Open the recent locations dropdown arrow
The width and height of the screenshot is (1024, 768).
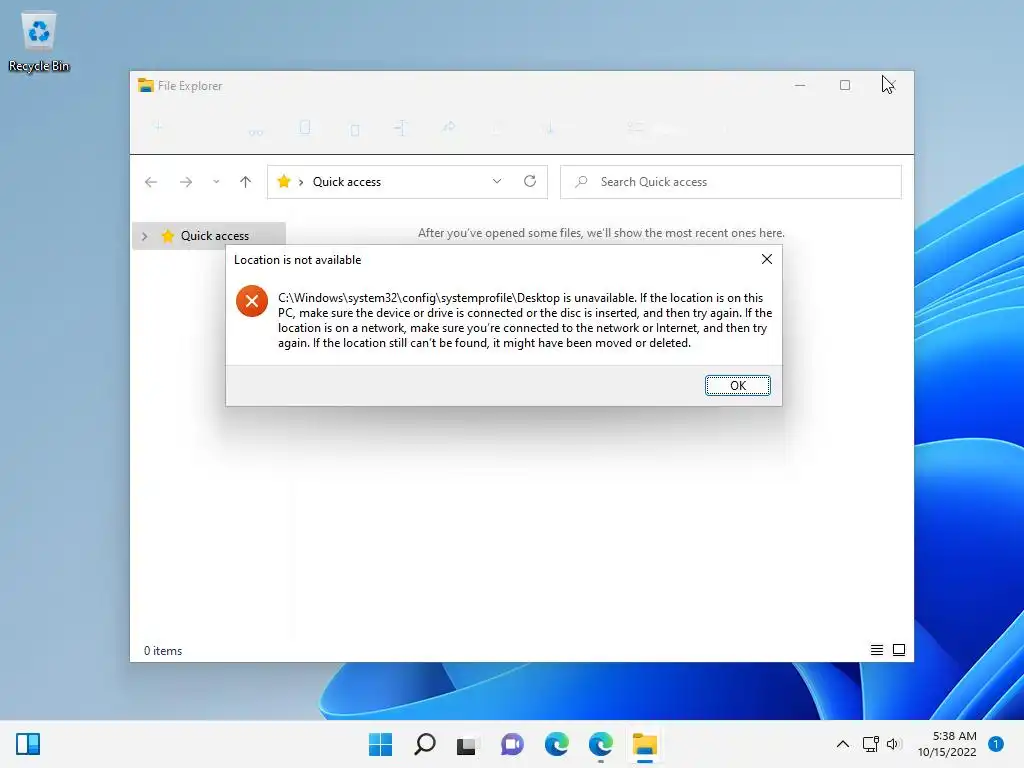click(216, 182)
